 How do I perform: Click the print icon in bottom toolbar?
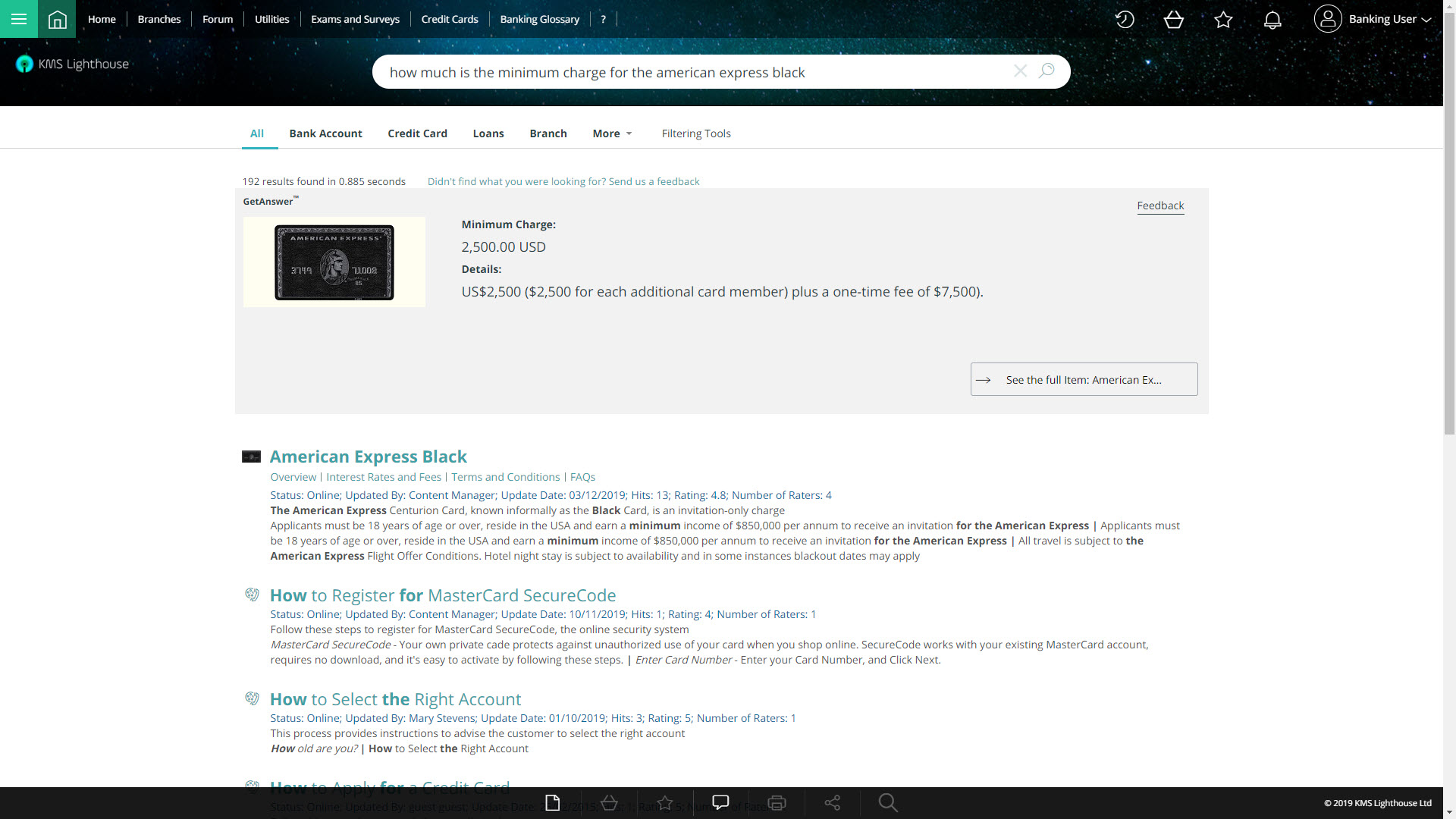(777, 802)
